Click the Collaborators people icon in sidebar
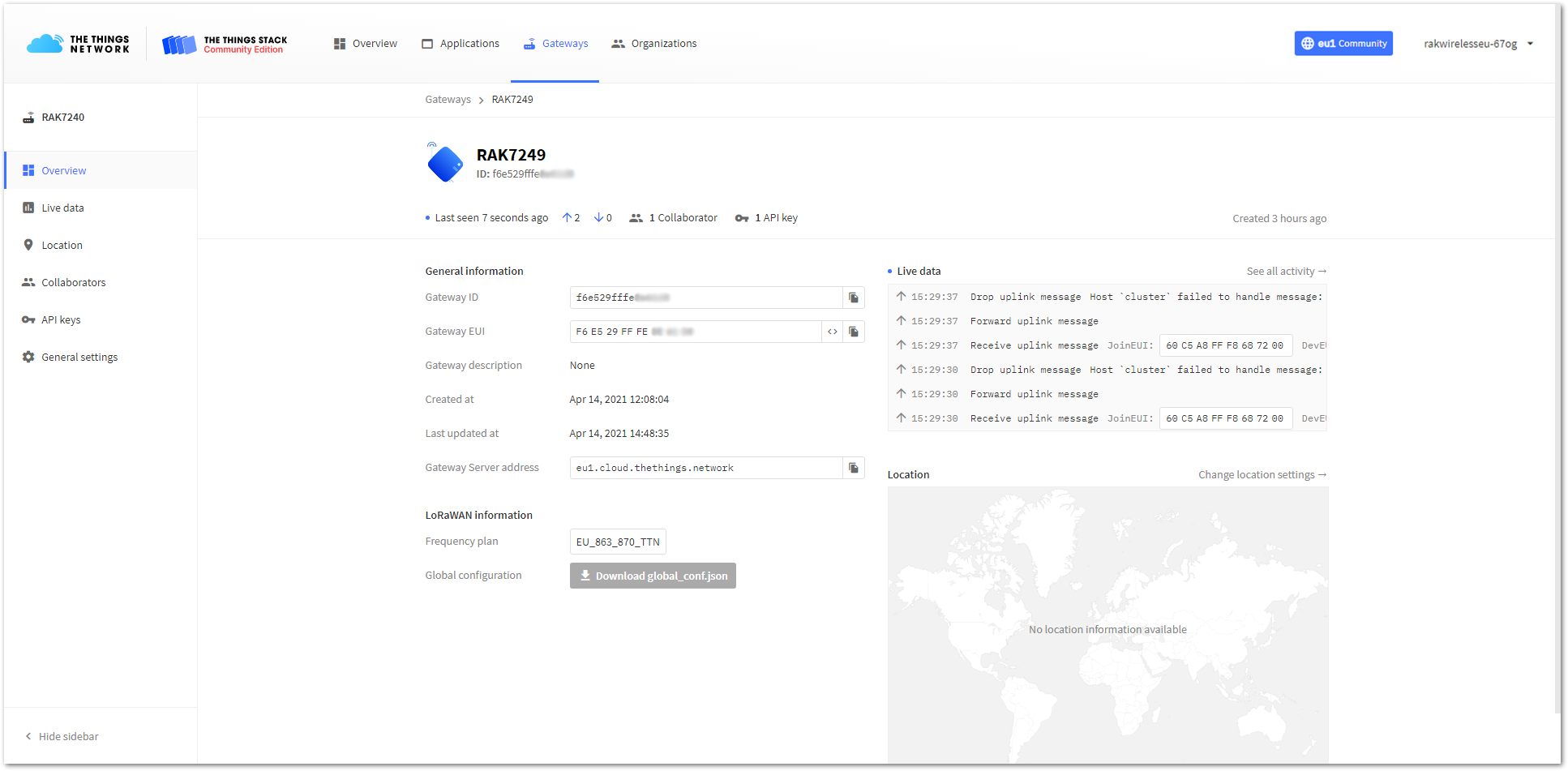1568x771 pixels. pyautogui.click(x=28, y=282)
